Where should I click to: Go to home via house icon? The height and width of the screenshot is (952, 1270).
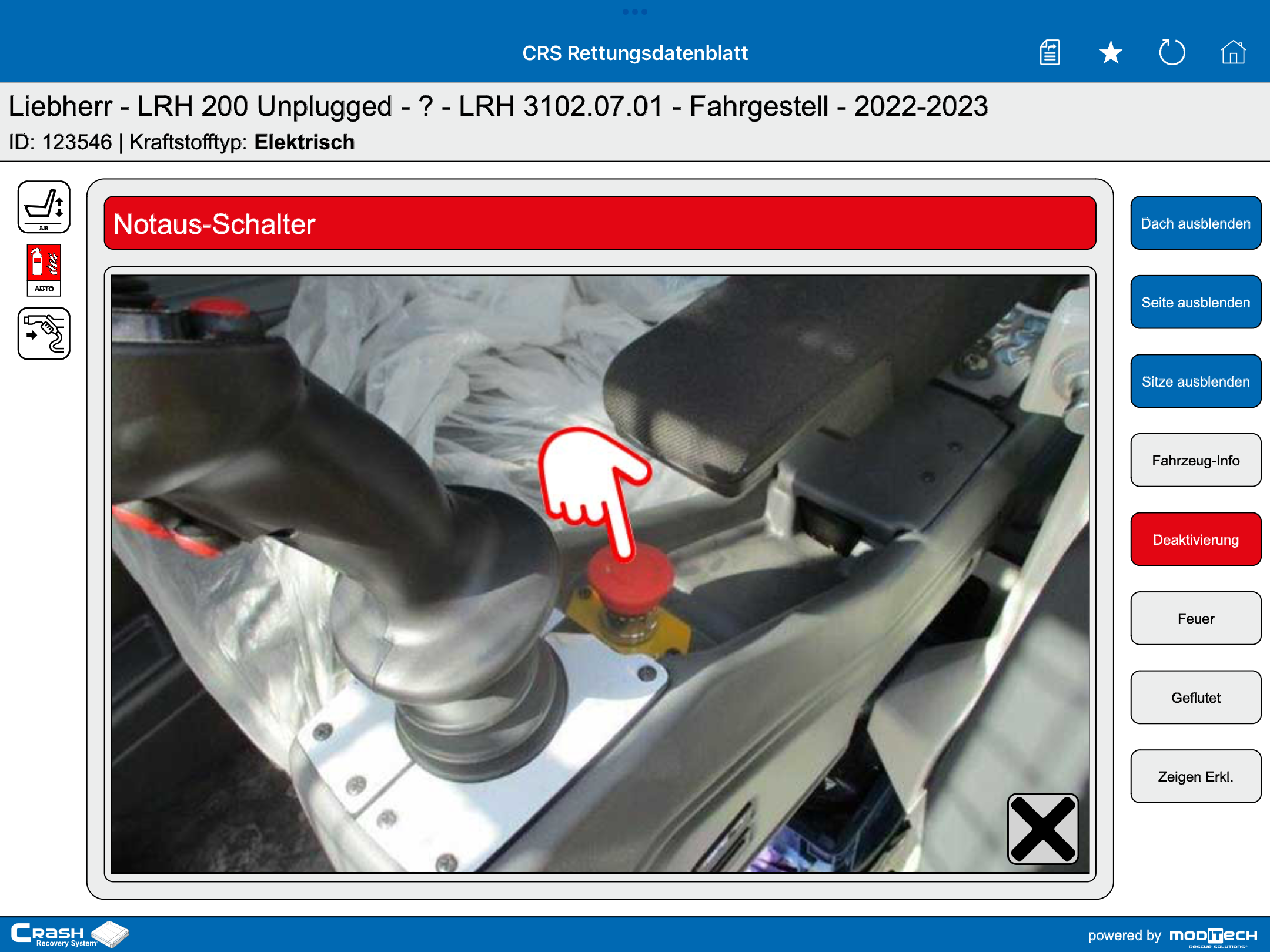[x=1233, y=52]
